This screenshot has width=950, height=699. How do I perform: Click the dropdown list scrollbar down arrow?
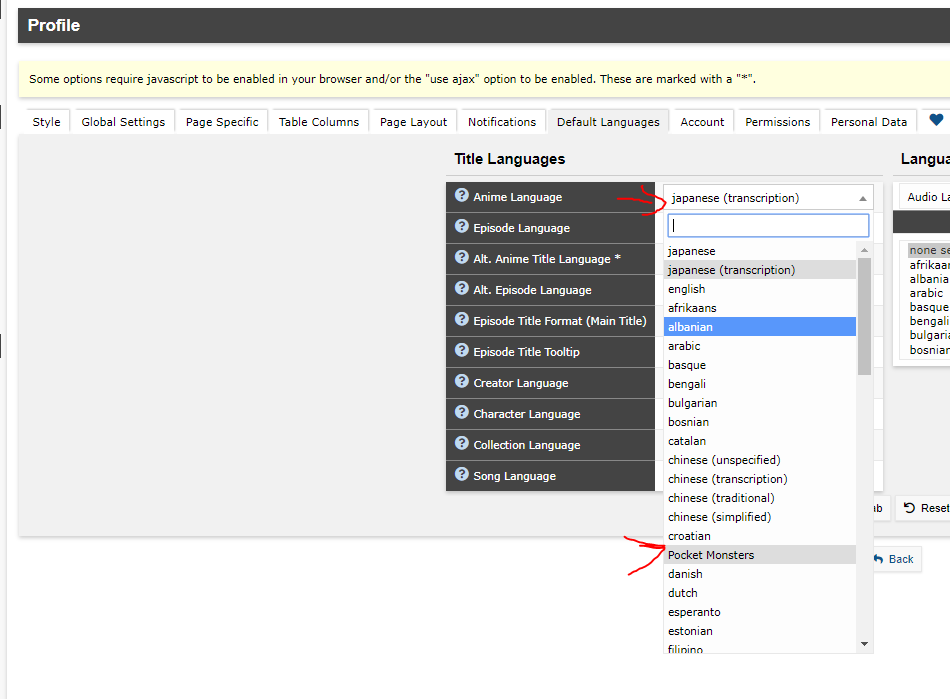pos(864,644)
